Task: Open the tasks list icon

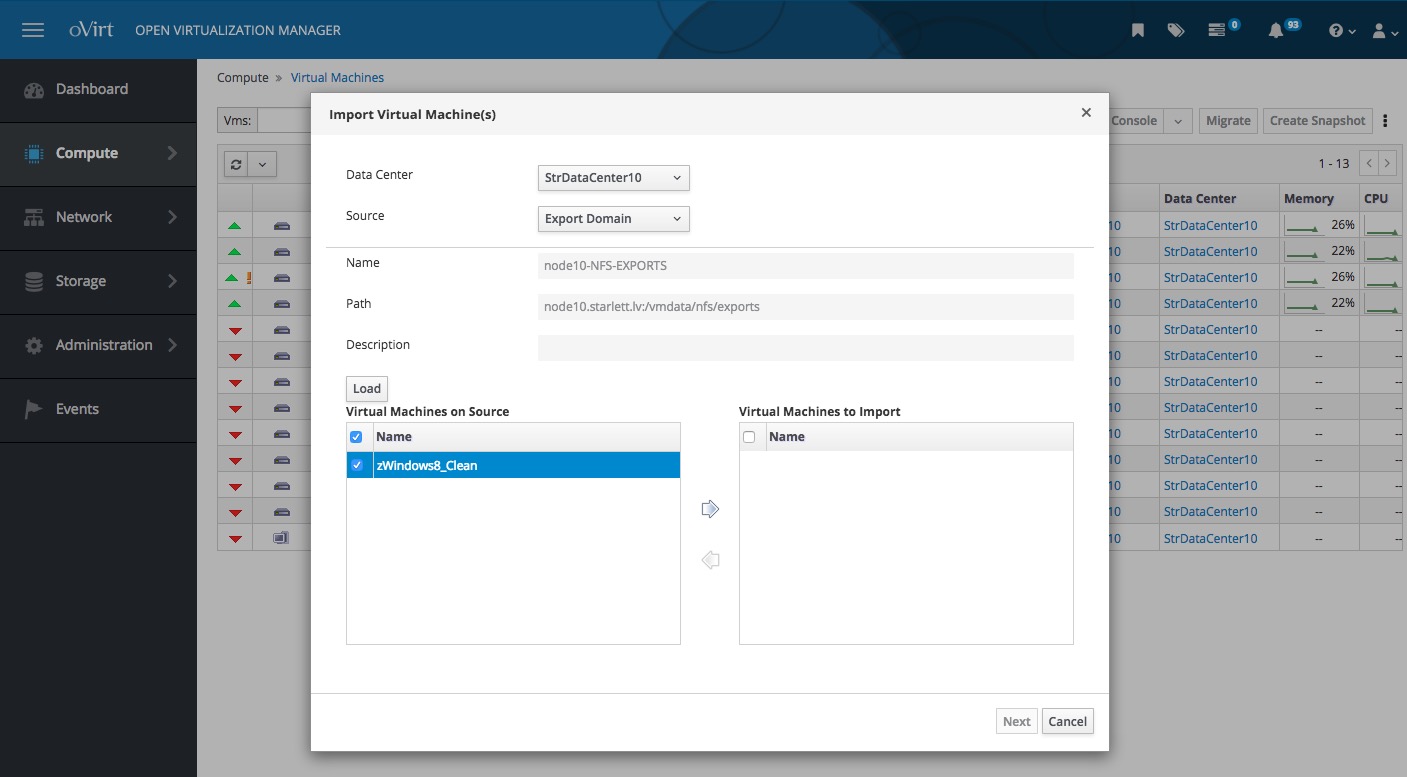Action: click(1217, 30)
